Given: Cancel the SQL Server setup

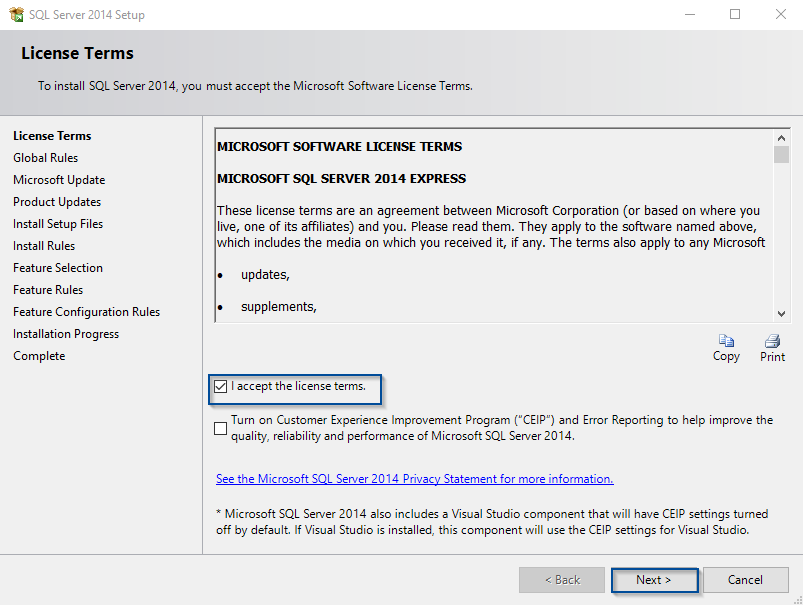Looking at the screenshot, I should pos(745,580).
